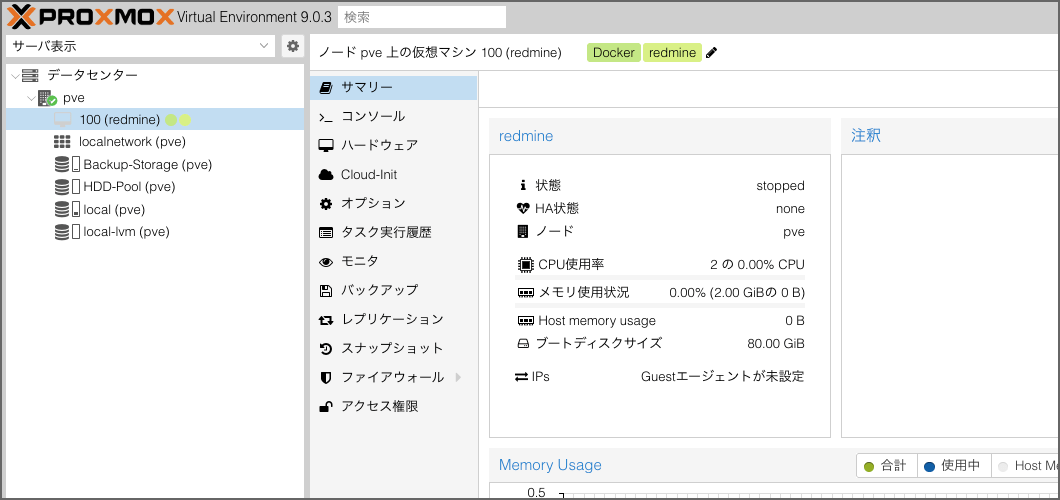This screenshot has height=500, width=1060.
Task: Open the オプション menu item
Action: point(372,204)
